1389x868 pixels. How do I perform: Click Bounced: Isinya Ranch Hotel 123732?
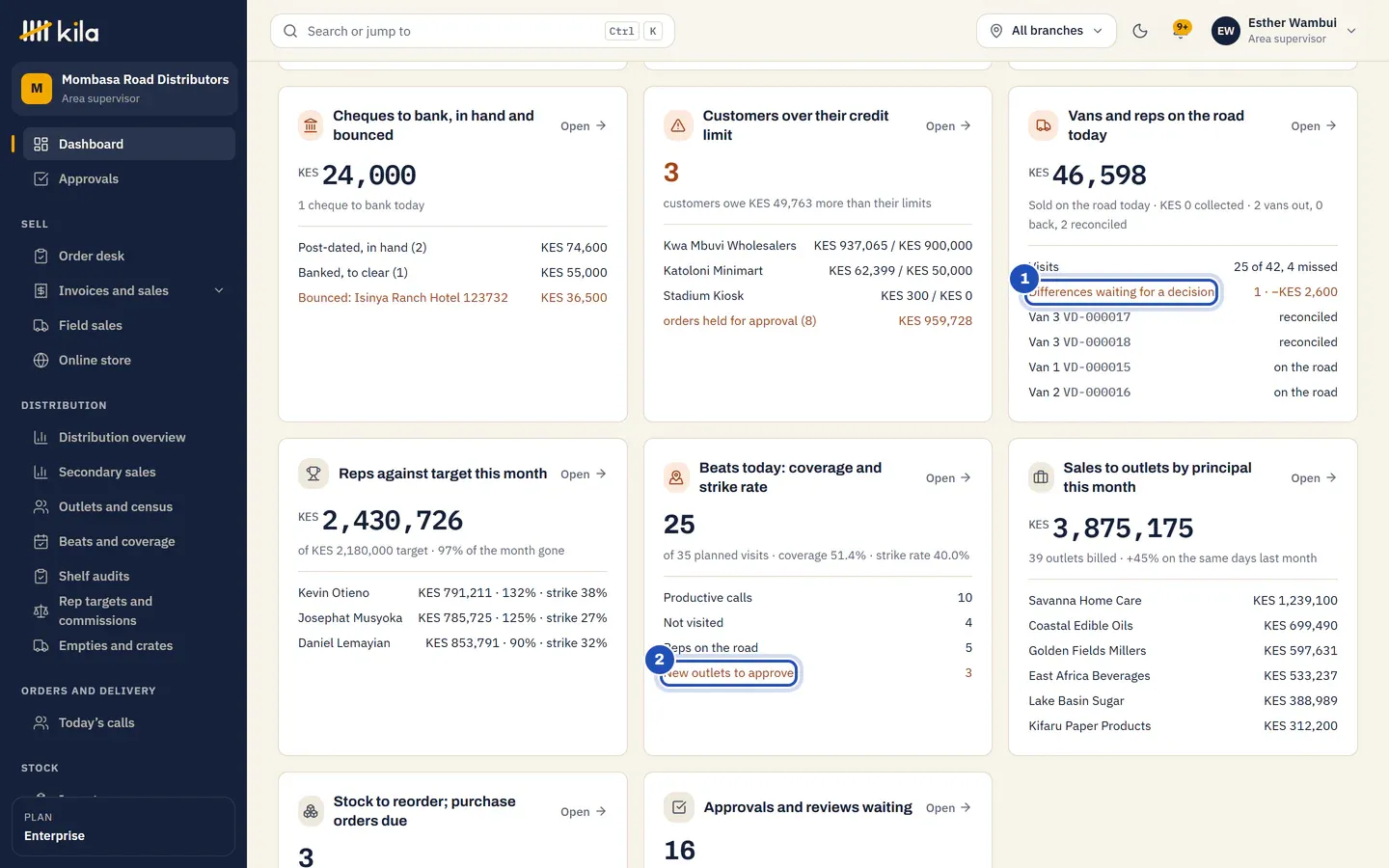(x=403, y=297)
